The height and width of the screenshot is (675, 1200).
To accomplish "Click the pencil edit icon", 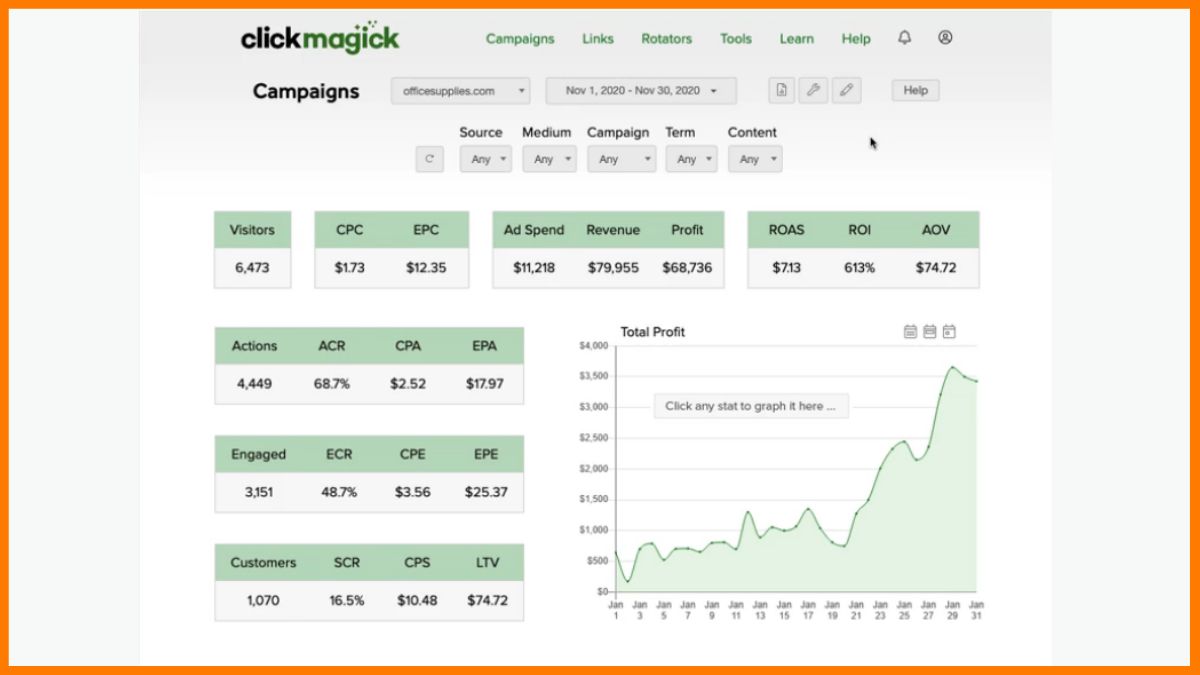I will [846, 91].
